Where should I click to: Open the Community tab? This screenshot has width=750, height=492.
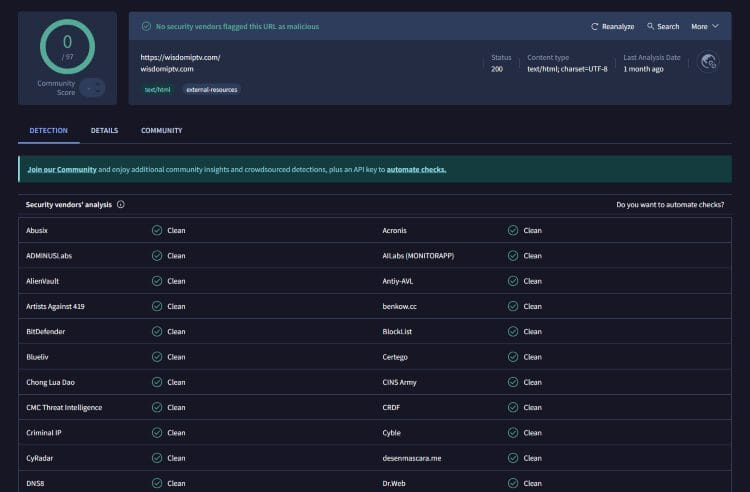(161, 131)
